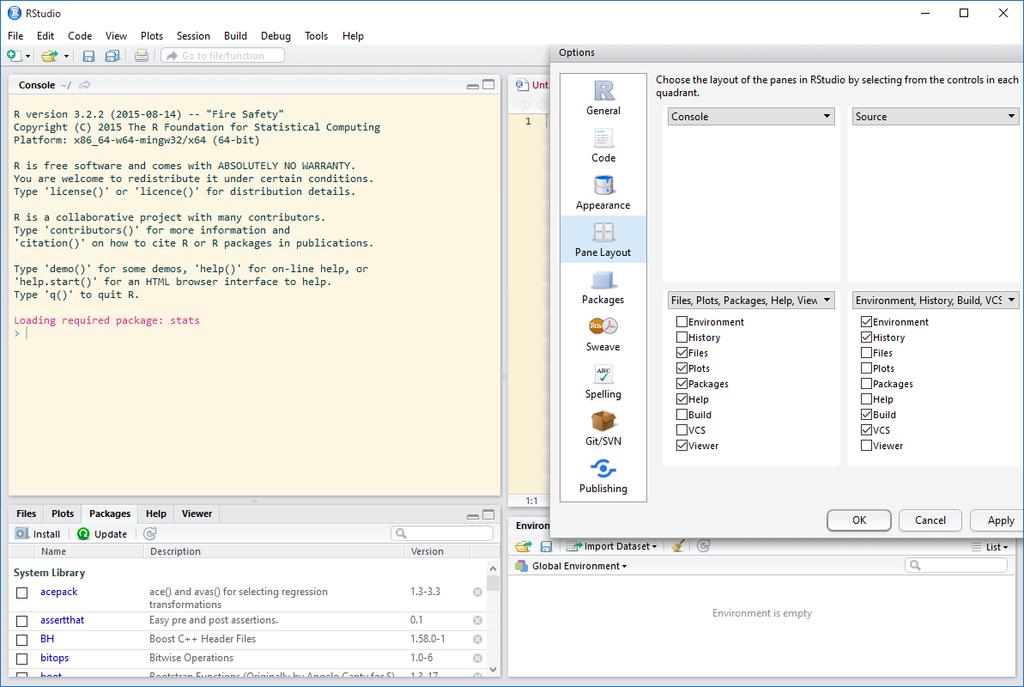Click the New File icon in toolbar
1024x687 pixels.
click(14, 56)
